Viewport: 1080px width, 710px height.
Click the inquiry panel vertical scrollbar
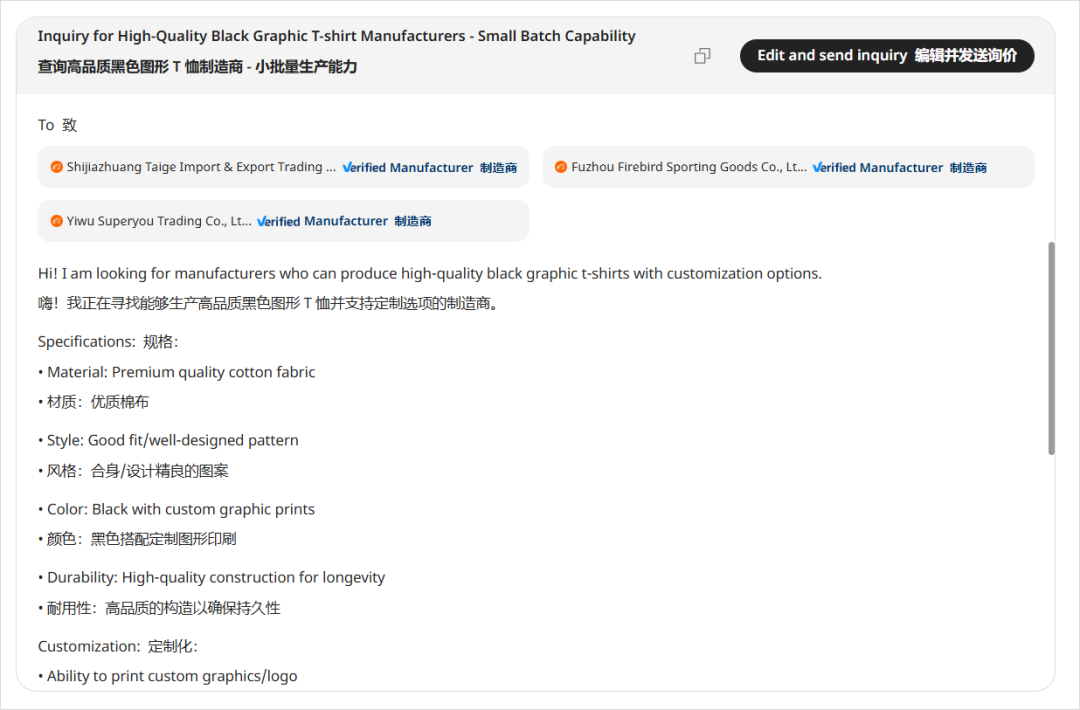click(x=1051, y=348)
